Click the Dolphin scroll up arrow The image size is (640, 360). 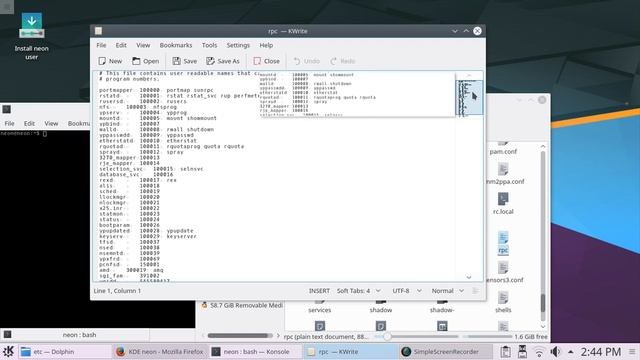[543, 146]
